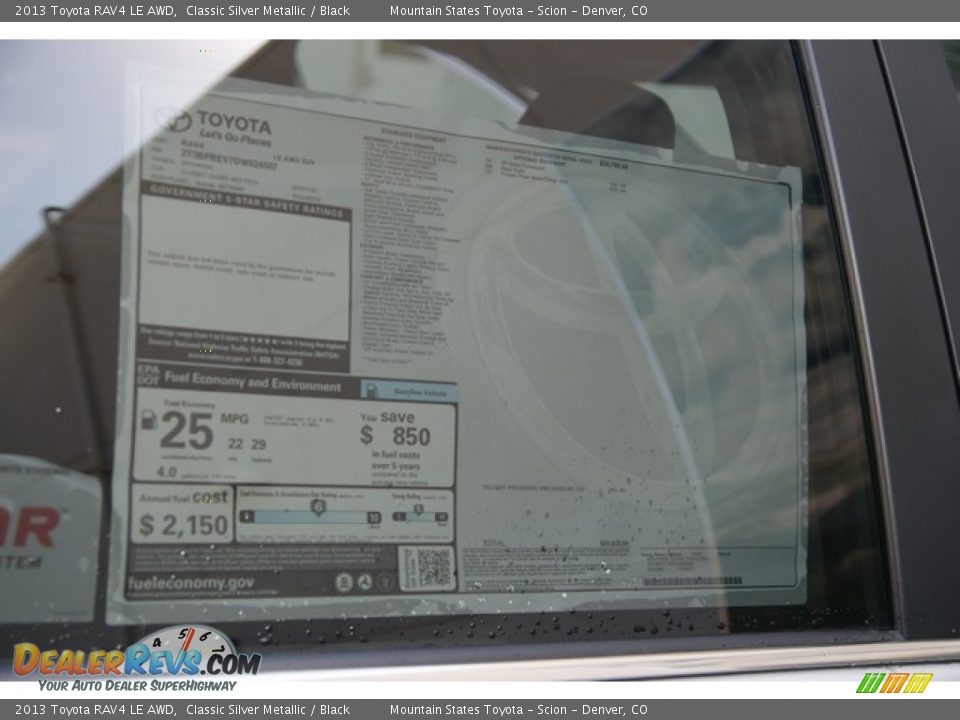Click footer caption 'Mountain States Toyota - Scion - Denver, CO'
960x720 pixels.
[x=518, y=710]
